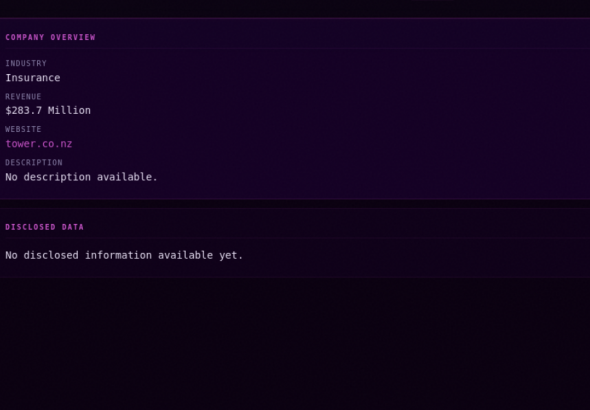This screenshot has width=590, height=410.
Task: Click the Insurance industry value
Action: (33, 78)
